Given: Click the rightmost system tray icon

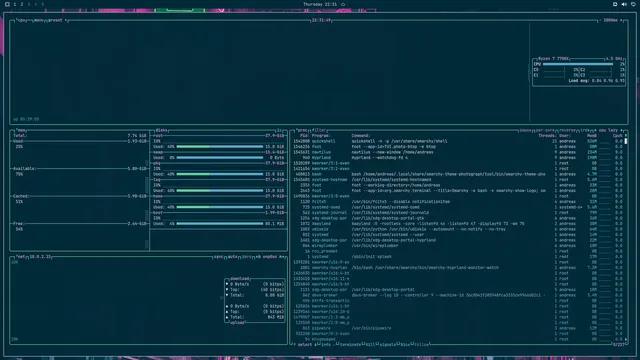Looking at the screenshot, I should point(633,4).
